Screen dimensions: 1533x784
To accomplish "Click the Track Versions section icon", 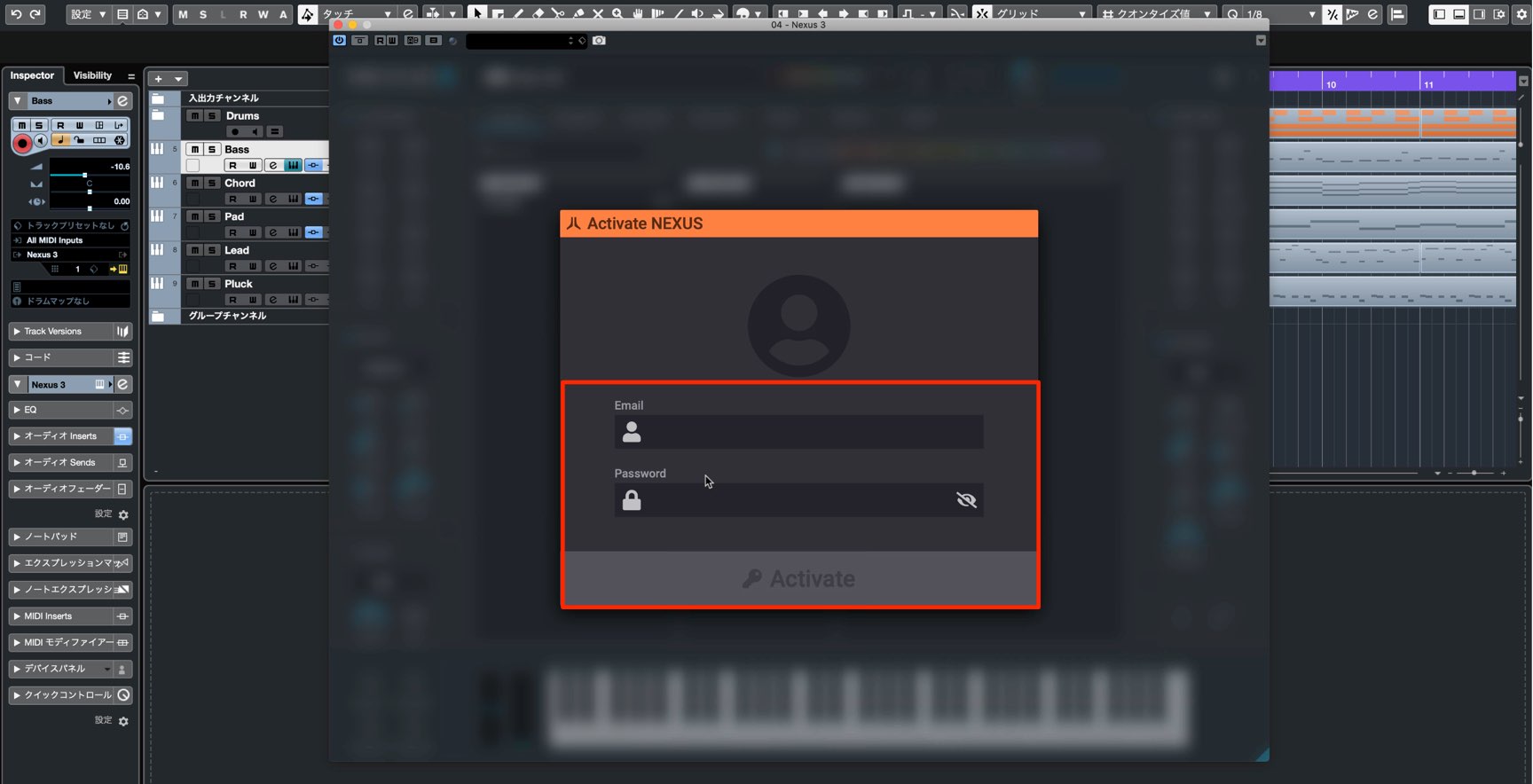I will [x=123, y=332].
